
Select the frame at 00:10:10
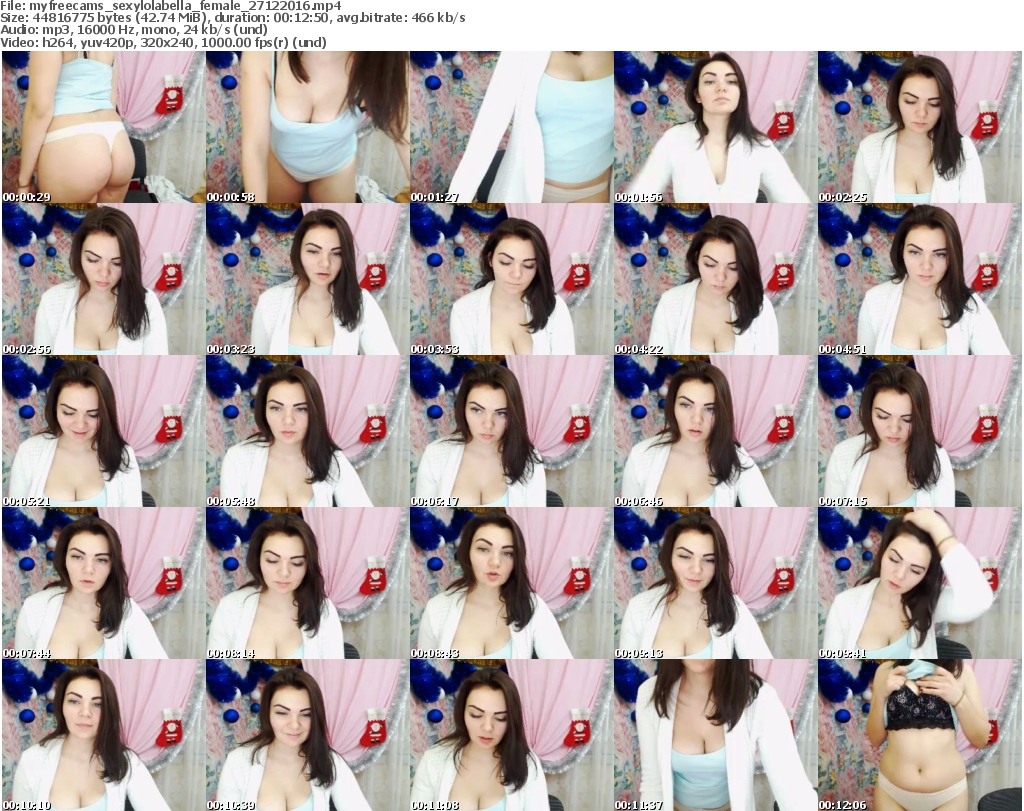tap(102, 735)
